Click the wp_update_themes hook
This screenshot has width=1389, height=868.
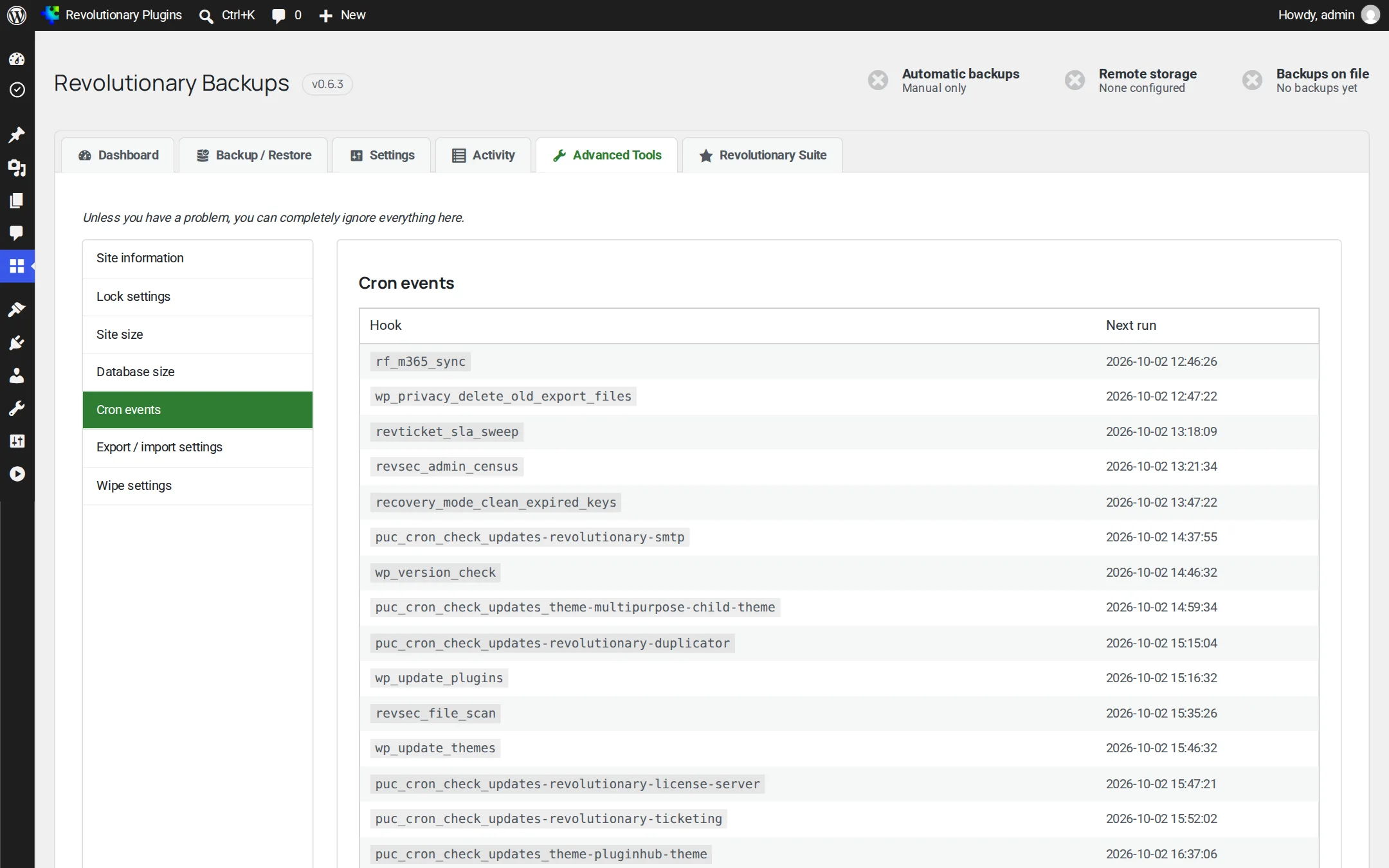[435, 748]
